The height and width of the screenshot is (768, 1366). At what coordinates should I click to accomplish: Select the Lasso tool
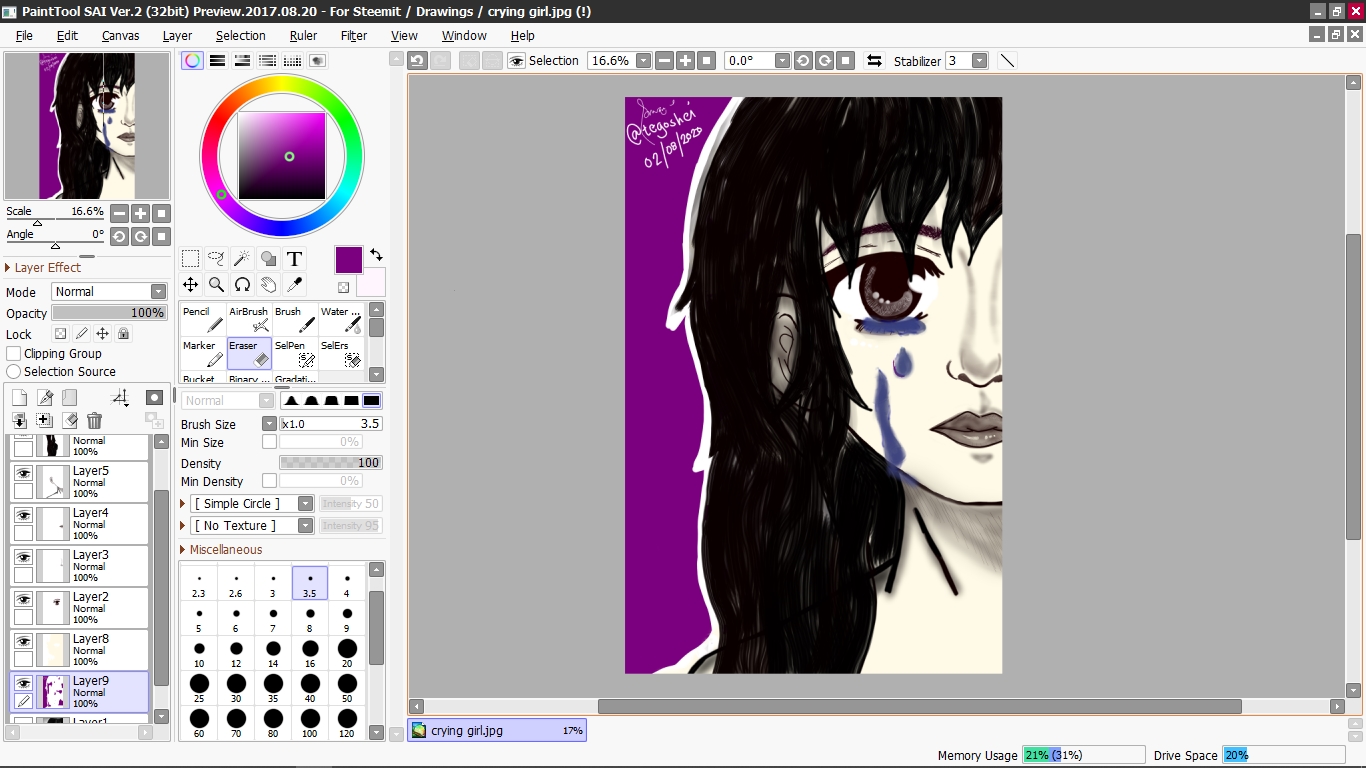216,259
